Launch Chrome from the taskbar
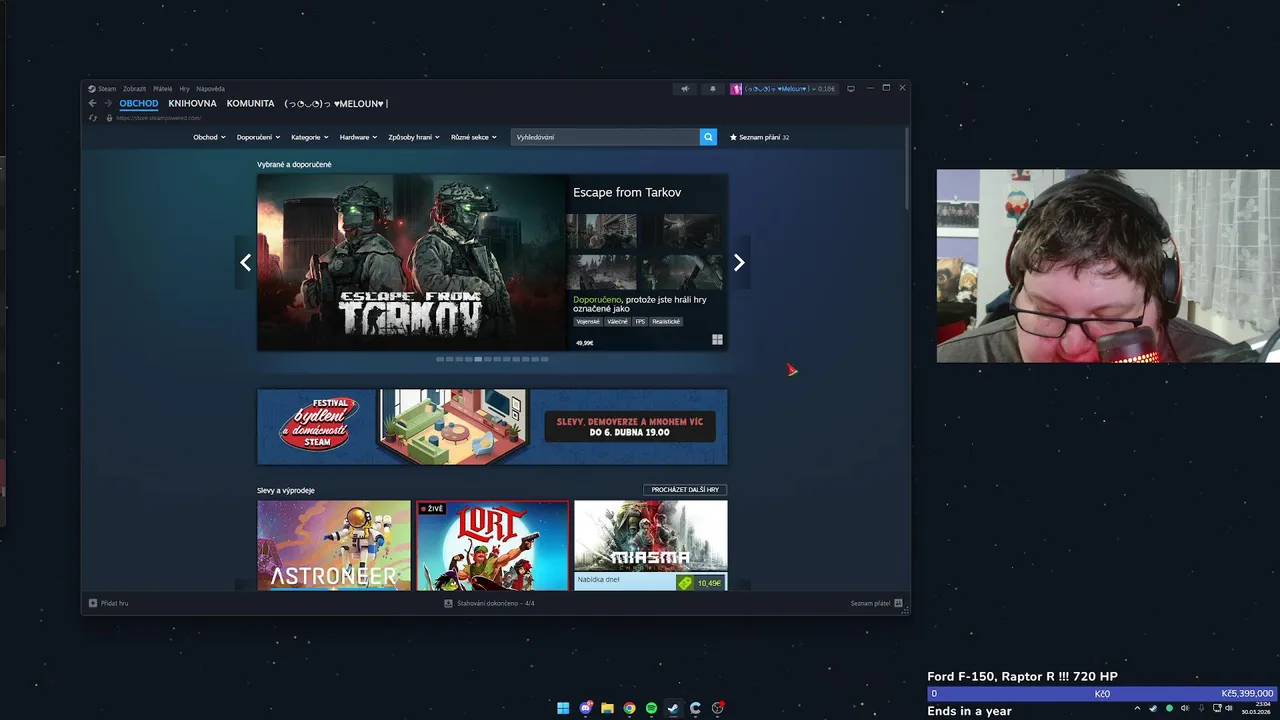The height and width of the screenshot is (720, 1280). click(x=629, y=708)
